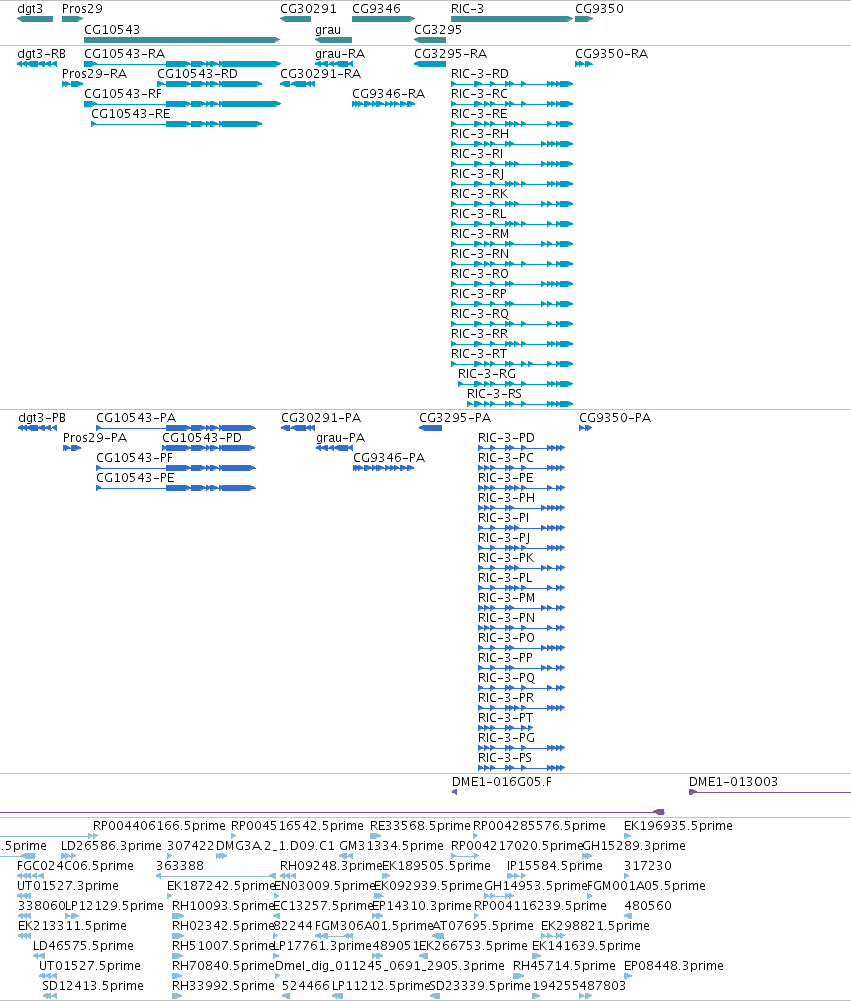This screenshot has width=851, height=1001.
Task: Open EST feature 363388
Action: 216,876
